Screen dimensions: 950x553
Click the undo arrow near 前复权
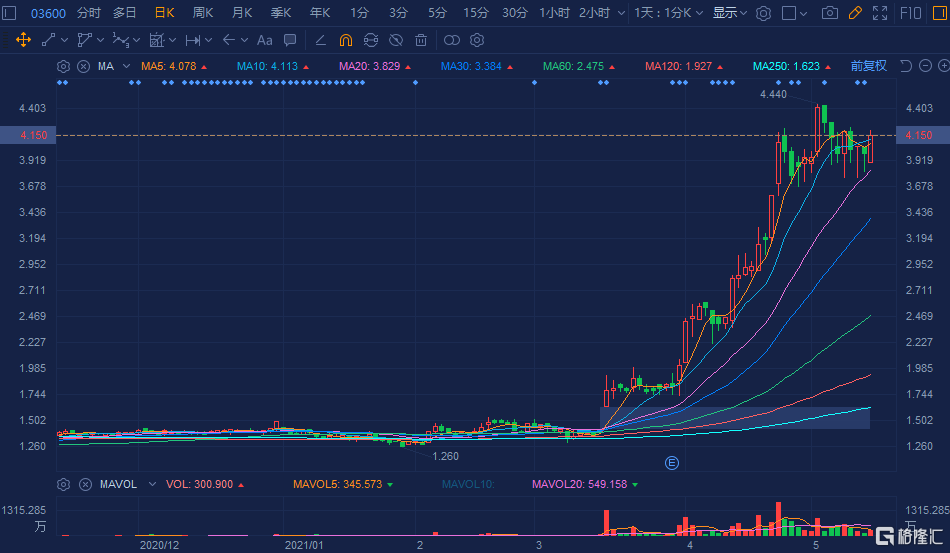pyautogui.click(x=905, y=66)
